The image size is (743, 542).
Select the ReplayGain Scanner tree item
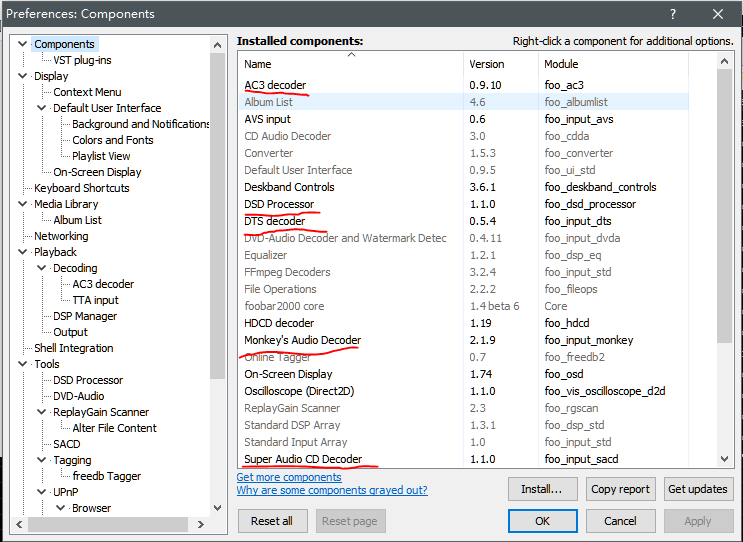click(x=101, y=412)
